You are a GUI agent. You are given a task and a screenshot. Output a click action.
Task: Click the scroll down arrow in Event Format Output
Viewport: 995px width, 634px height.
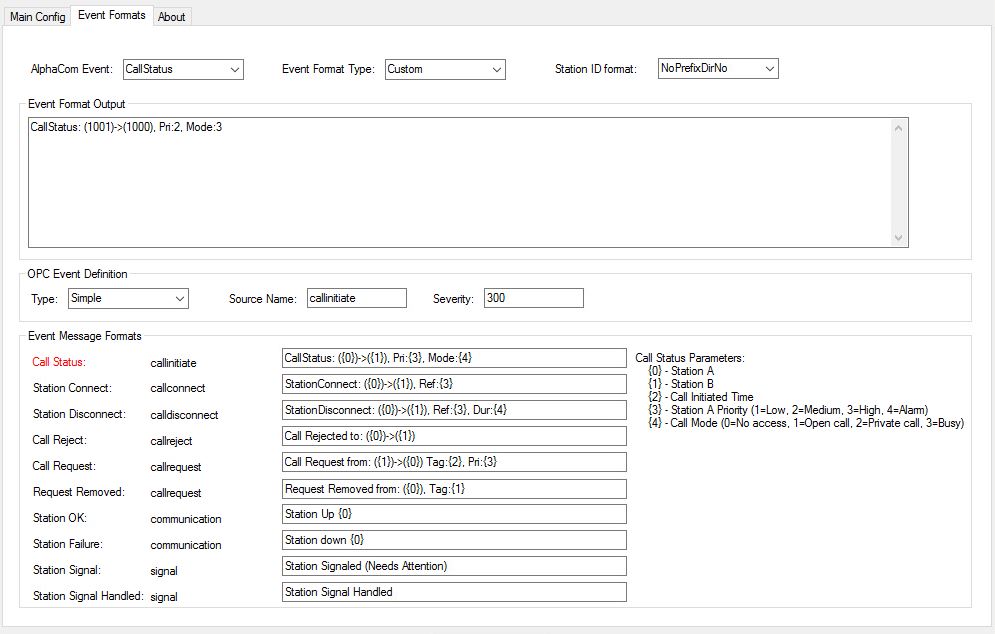pyautogui.click(x=898, y=238)
